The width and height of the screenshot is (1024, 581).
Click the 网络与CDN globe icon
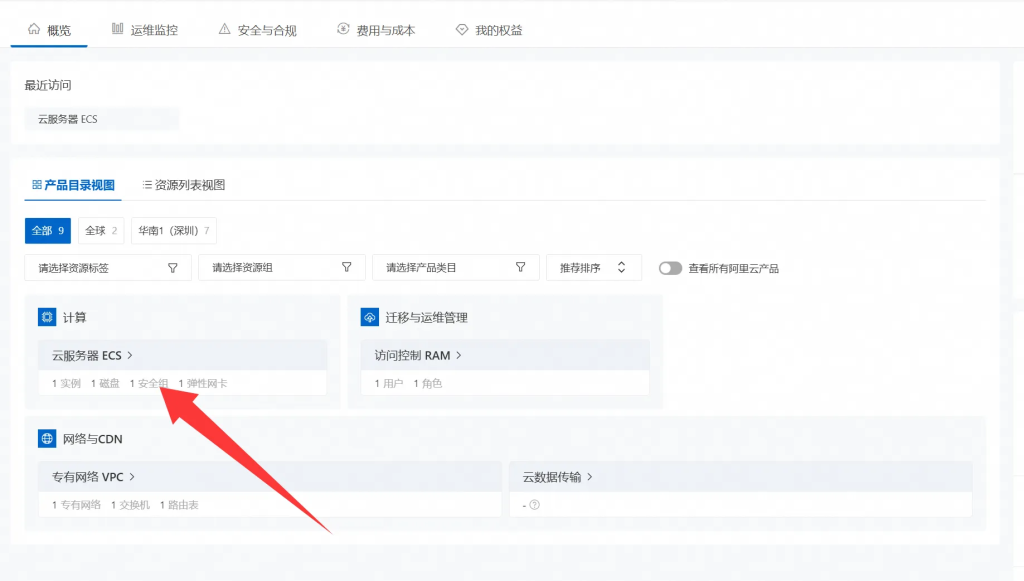[47, 438]
